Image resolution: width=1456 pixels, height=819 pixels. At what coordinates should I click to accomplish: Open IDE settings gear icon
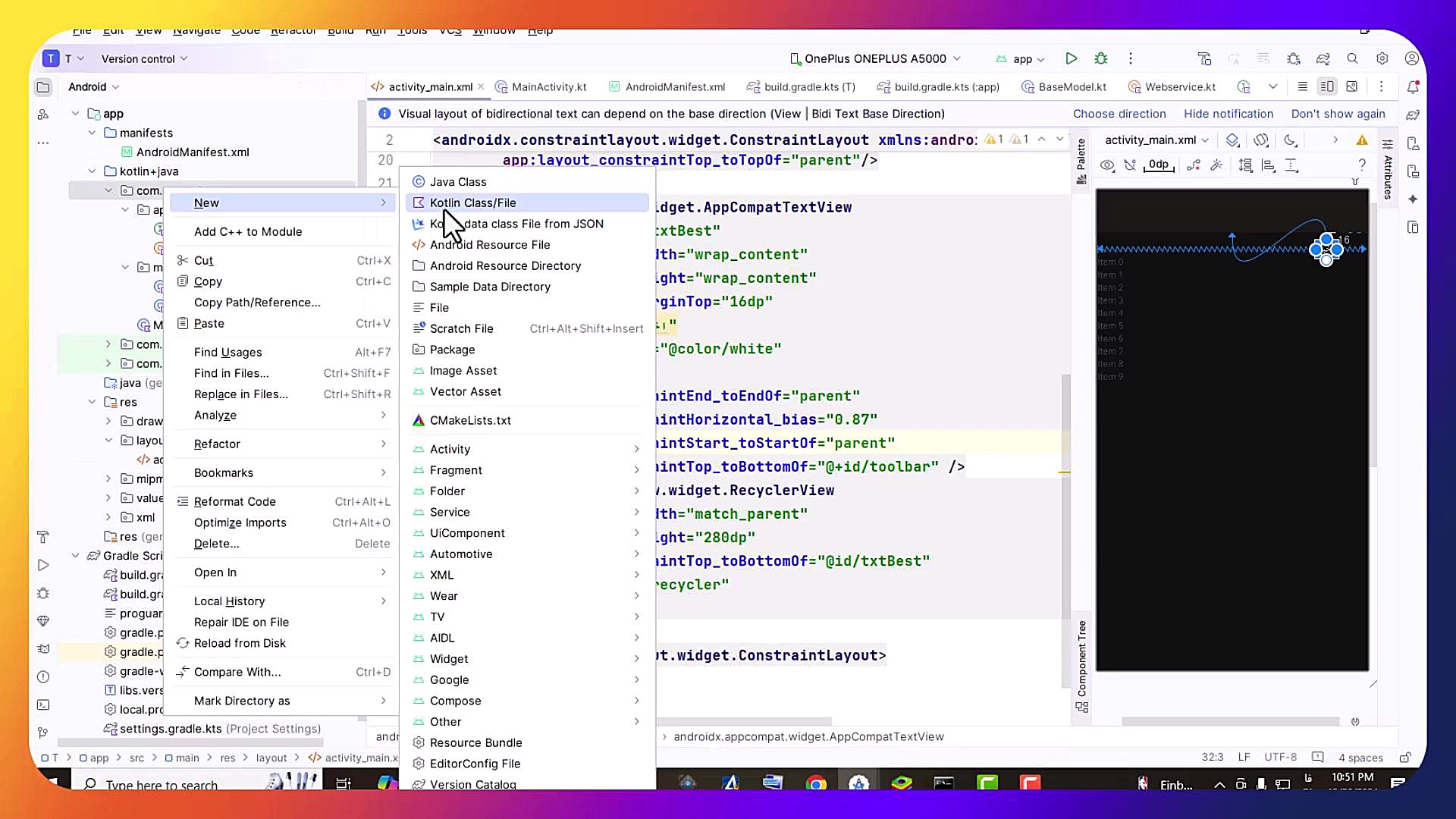tap(1382, 58)
